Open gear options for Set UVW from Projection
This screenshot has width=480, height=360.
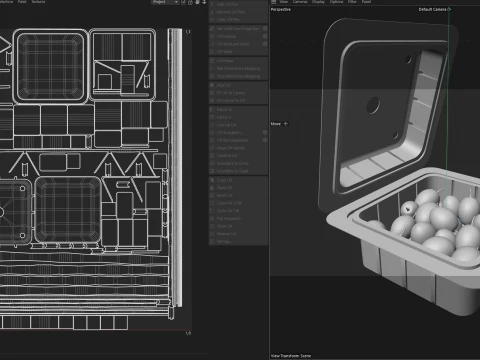tap(265, 29)
